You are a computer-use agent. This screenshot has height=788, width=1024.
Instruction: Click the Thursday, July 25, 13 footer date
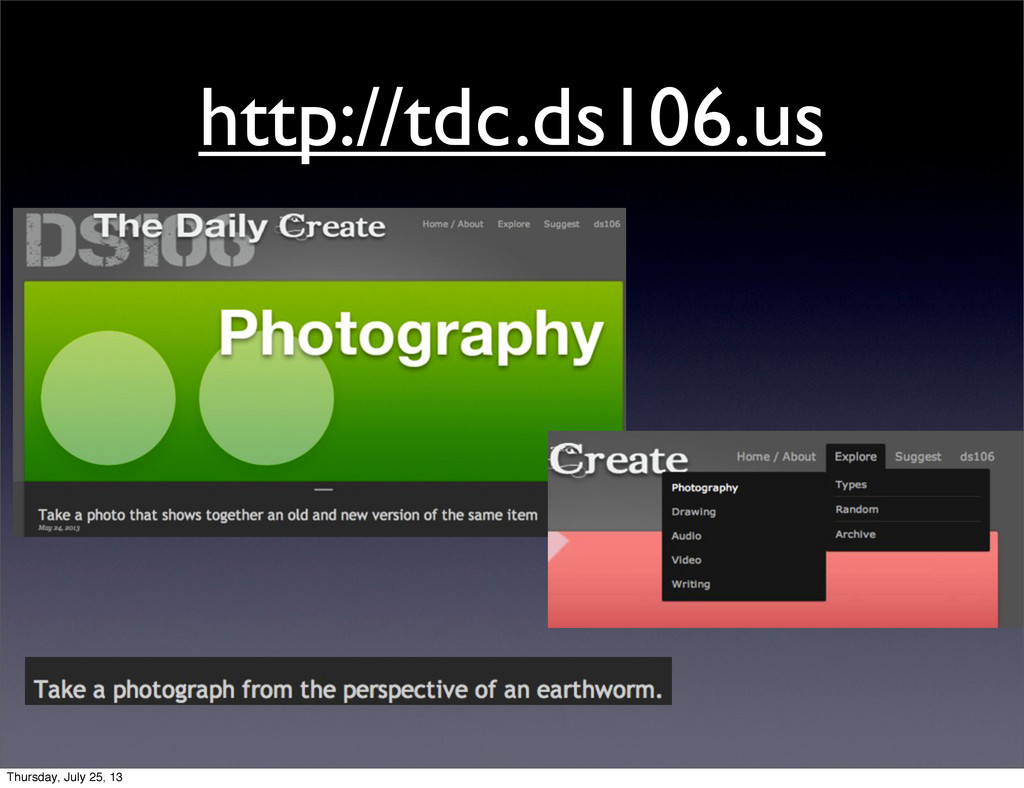click(x=64, y=777)
